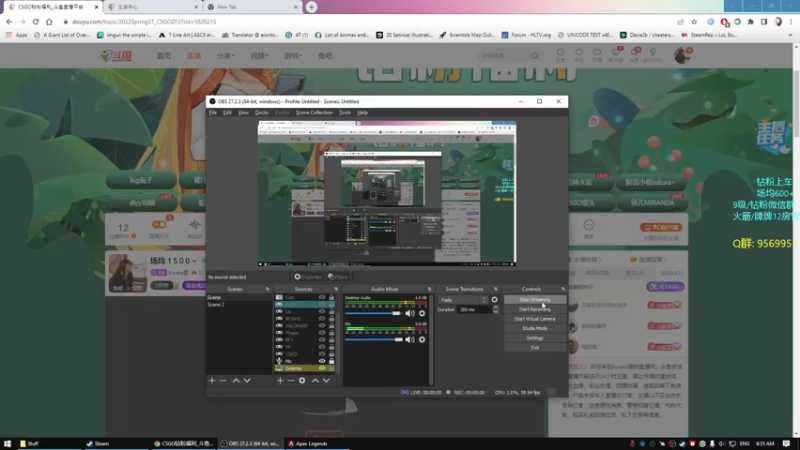The width and height of the screenshot is (800, 450).
Task: Open the 游戏 dropdown on Douyu nav
Action: [293, 56]
